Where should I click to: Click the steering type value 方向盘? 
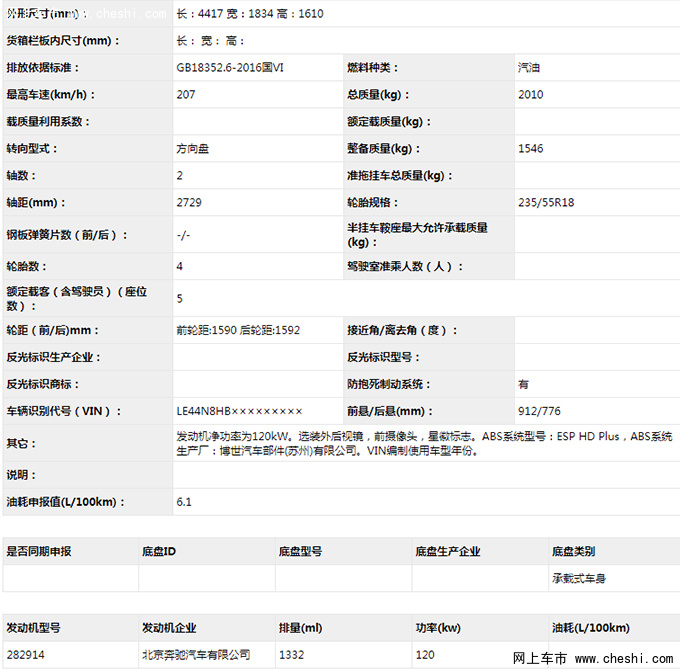(x=193, y=149)
